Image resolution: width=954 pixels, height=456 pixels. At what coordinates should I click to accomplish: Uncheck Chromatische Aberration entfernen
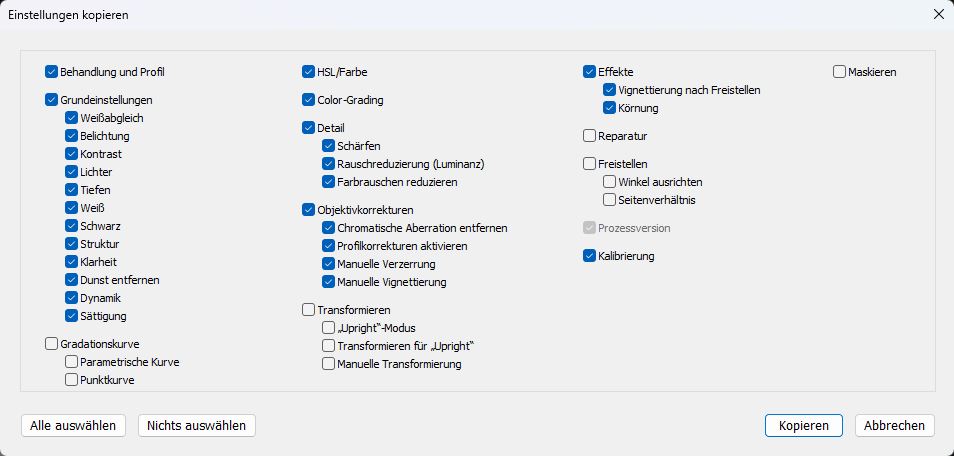(329, 228)
